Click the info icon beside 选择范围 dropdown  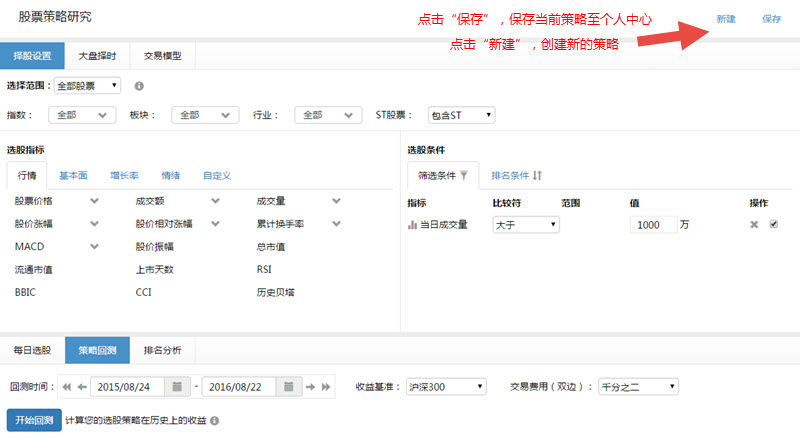click(139, 87)
